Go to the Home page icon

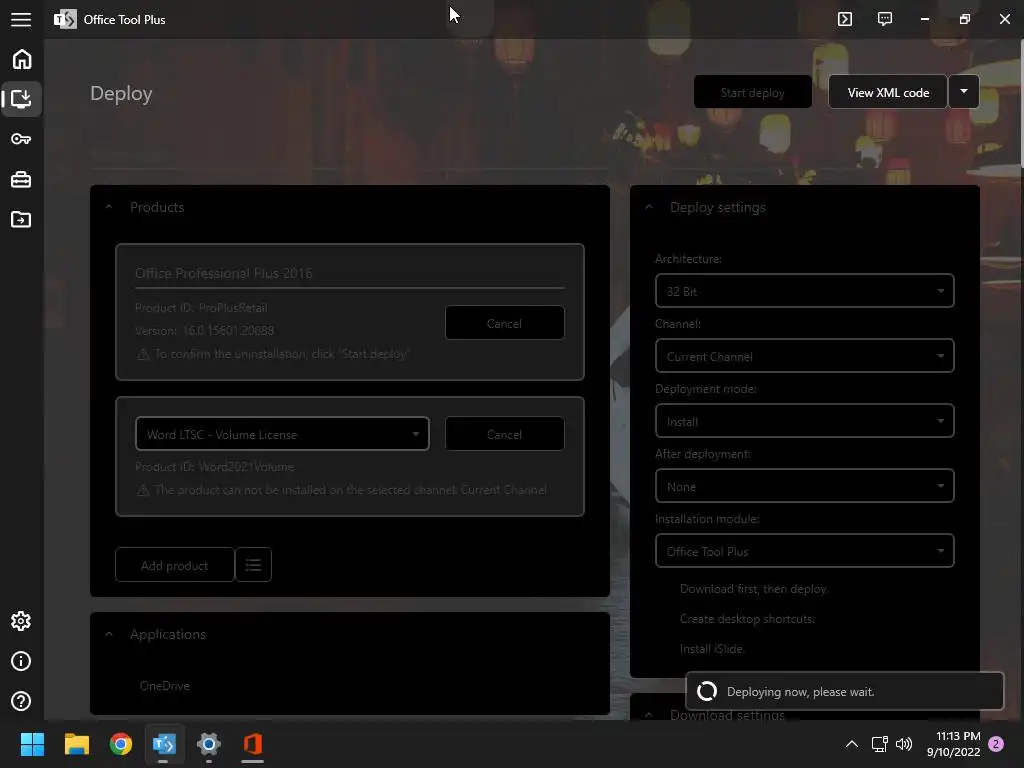point(22,59)
